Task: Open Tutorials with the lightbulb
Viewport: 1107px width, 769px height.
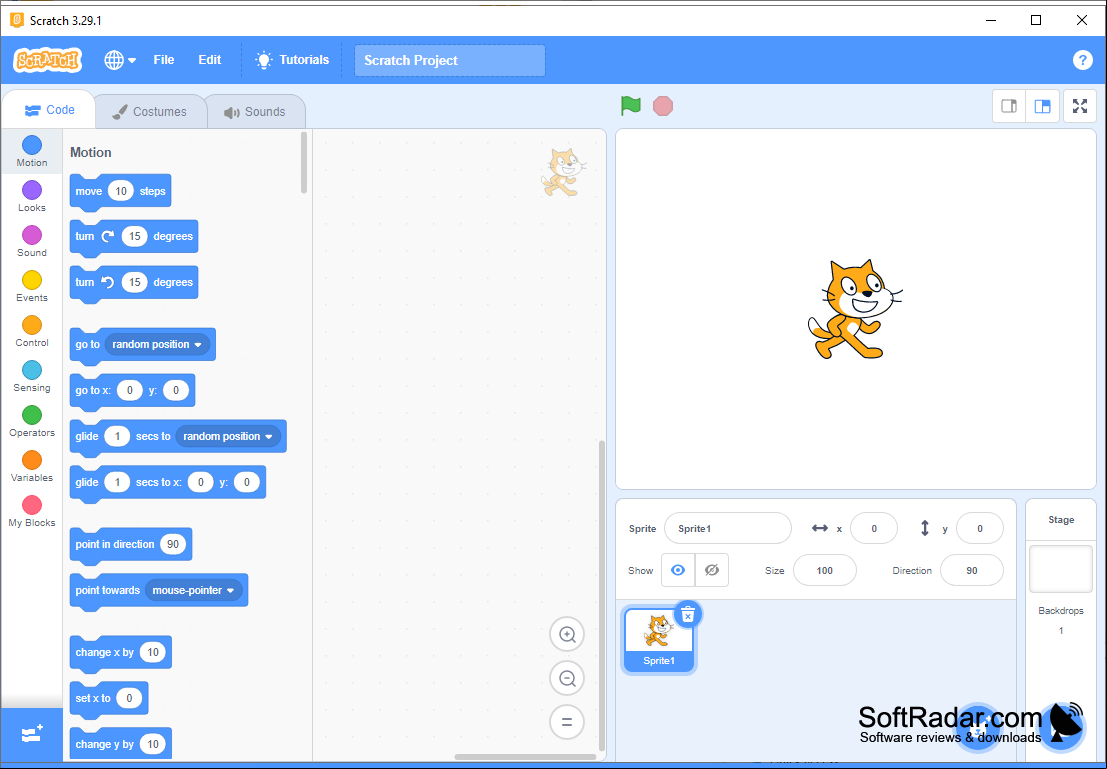Action: (x=292, y=60)
